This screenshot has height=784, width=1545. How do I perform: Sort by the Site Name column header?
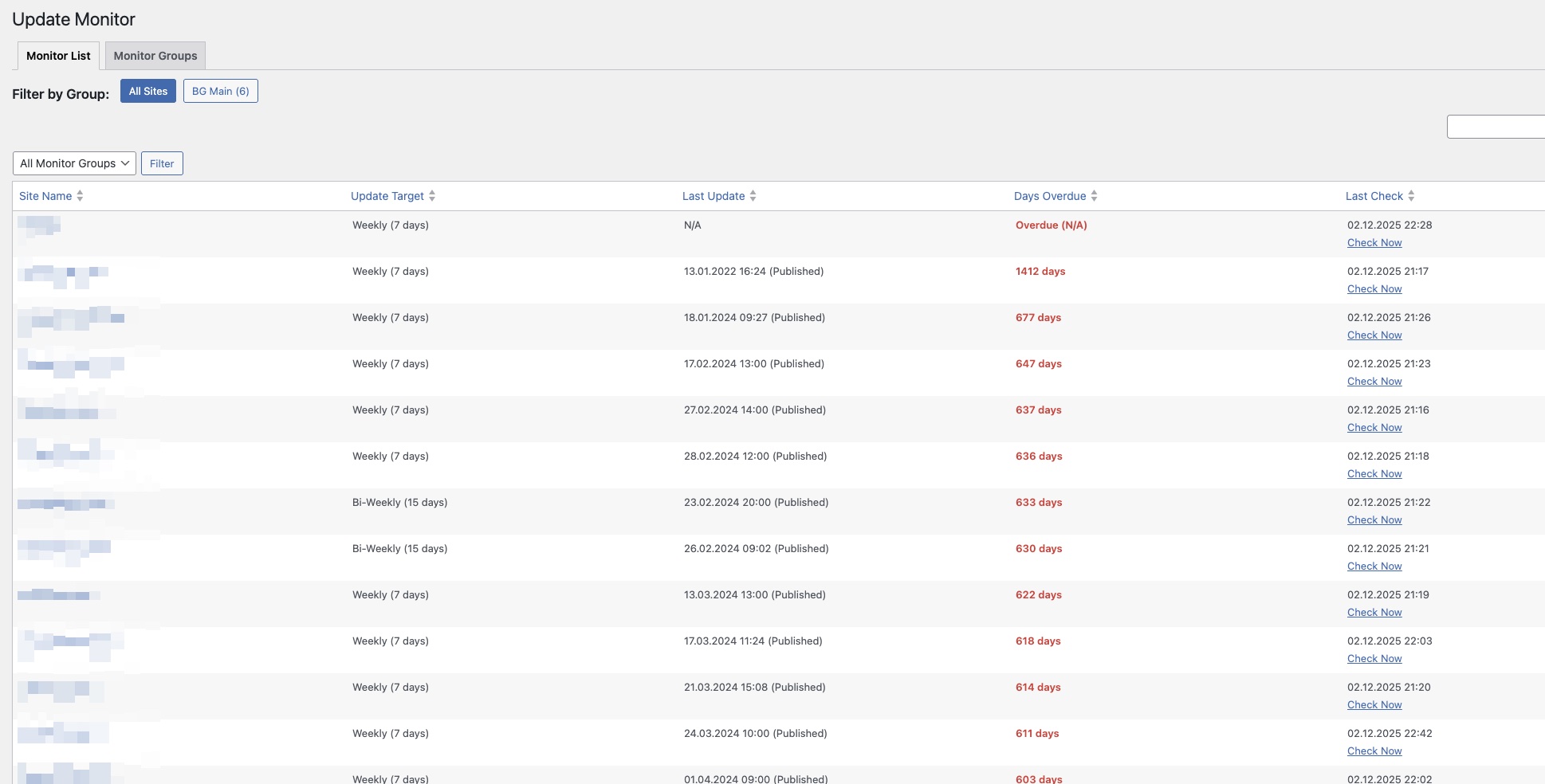pos(45,196)
